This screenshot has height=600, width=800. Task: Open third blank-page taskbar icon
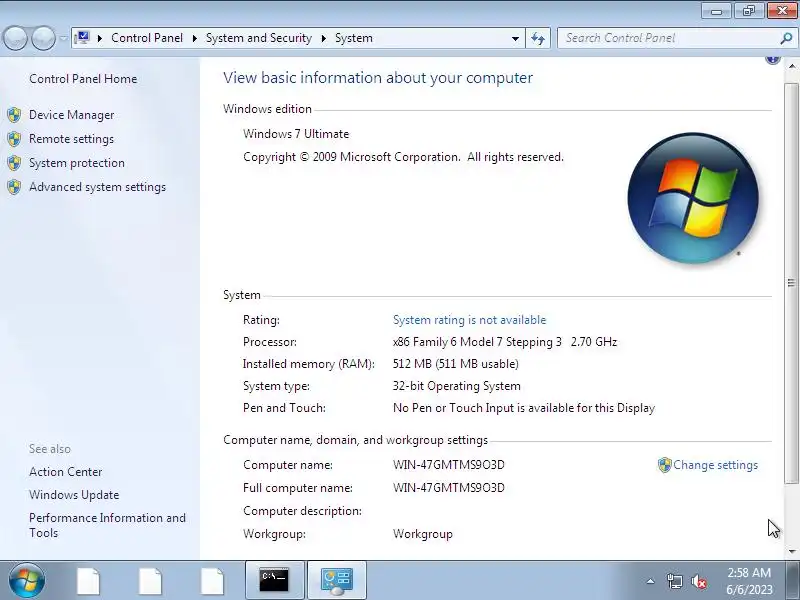pyautogui.click(x=212, y=581)
